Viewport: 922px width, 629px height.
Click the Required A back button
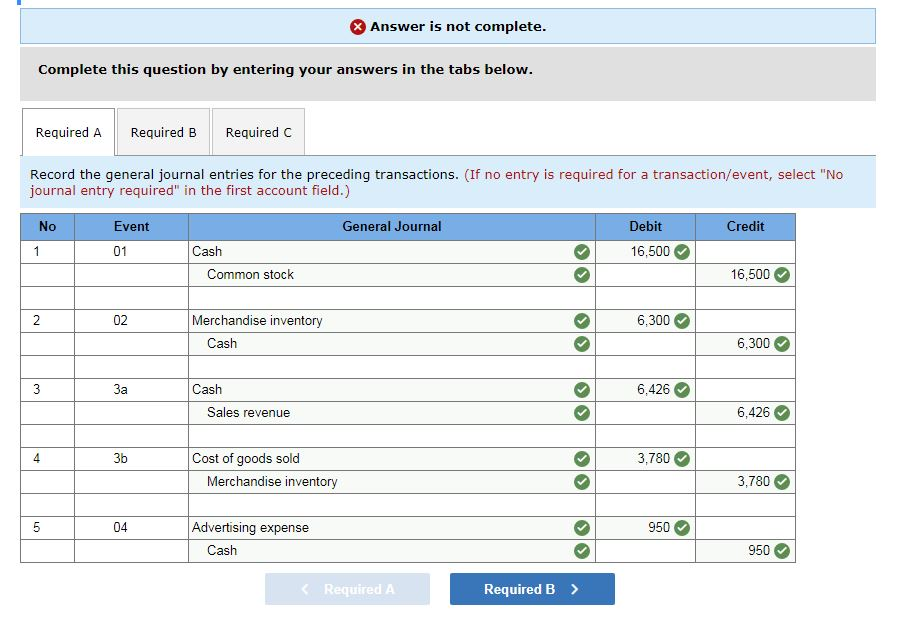click(347, 589)
